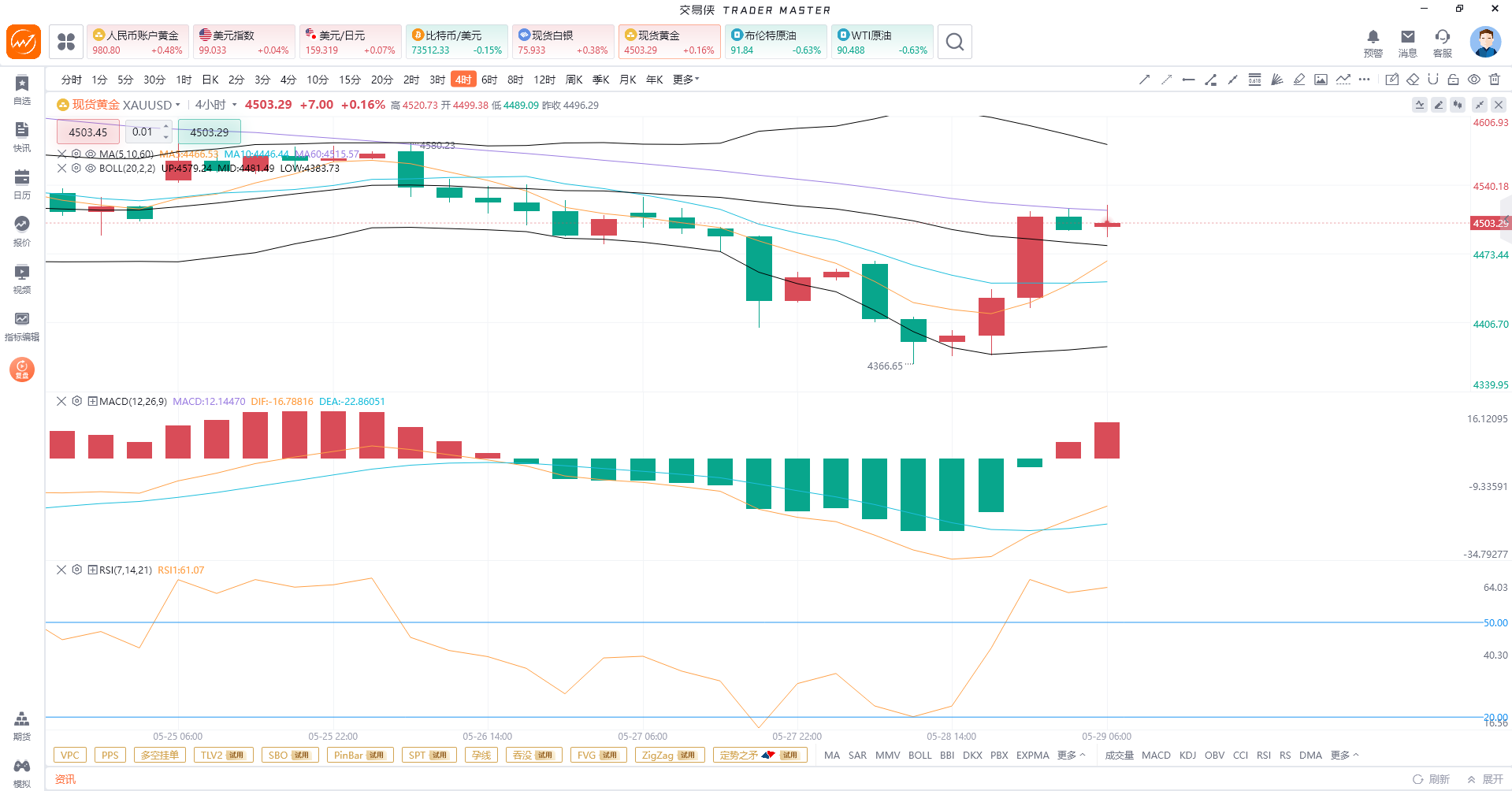Screen dimensions: 1512x791
Task: Apply the 多空挂单 indicator button
Action: (x=160, y=756)
